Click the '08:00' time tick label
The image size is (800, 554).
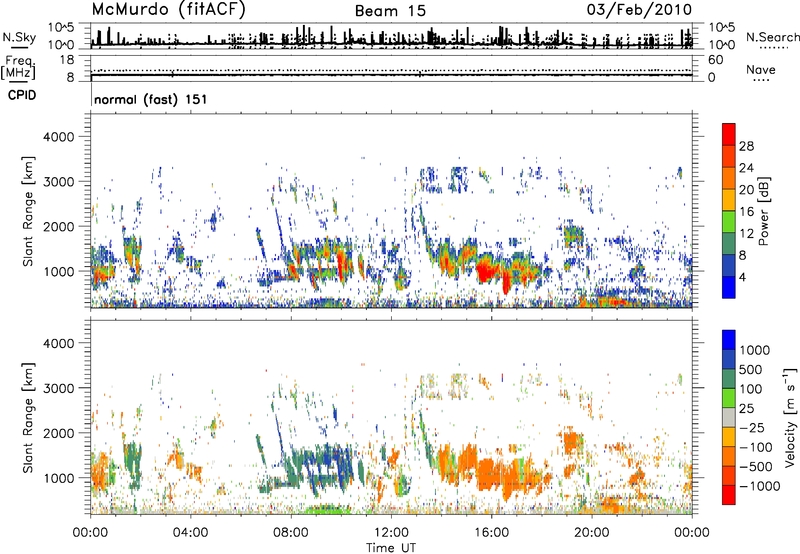(x=291, y=533)
